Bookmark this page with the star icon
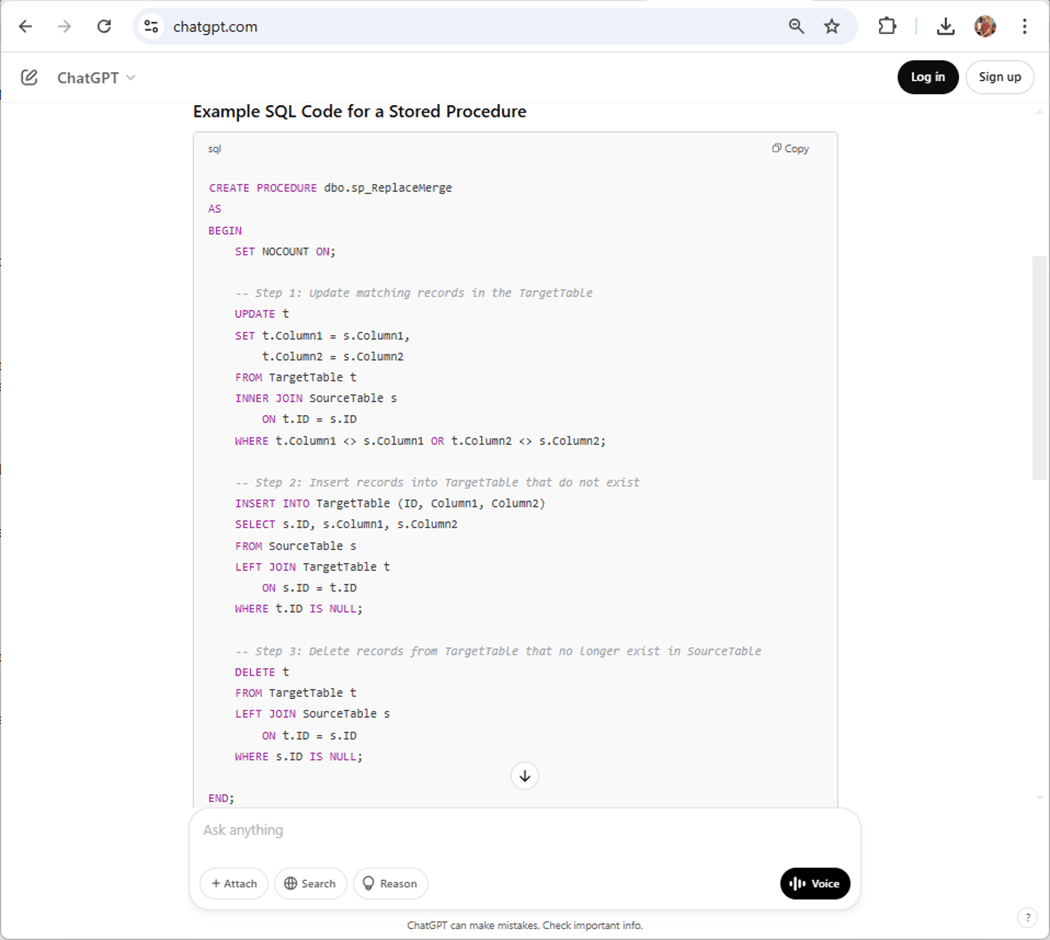This screenshot has height=940, width=1050. [832, 27]
